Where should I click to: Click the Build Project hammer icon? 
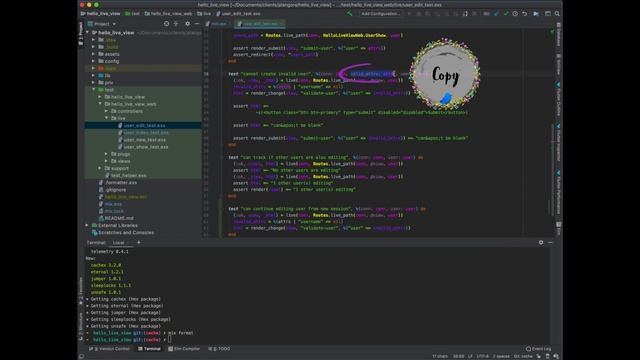coord(349,13)
